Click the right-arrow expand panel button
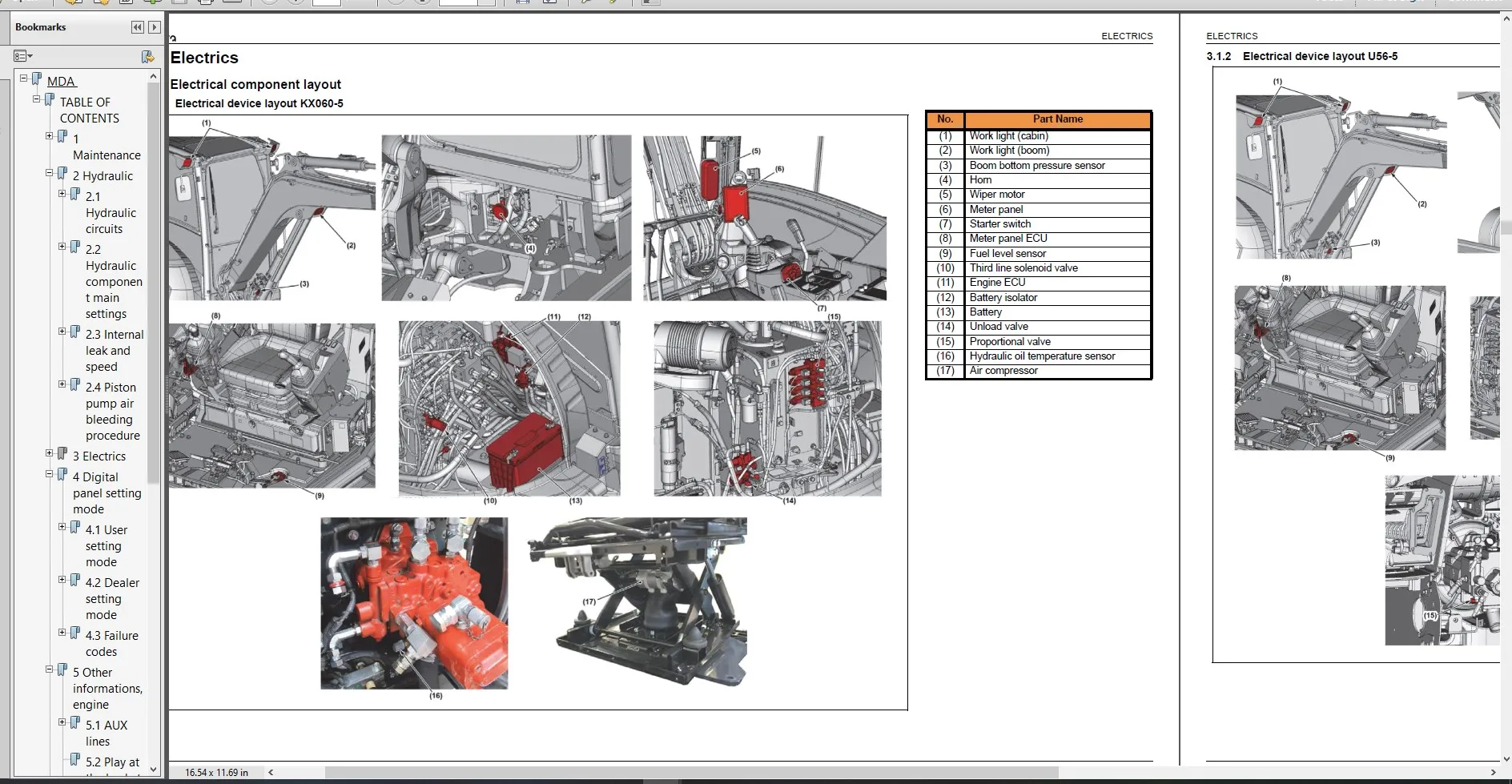The width and height of the screenshot is (1512, 784). click(x=155, y=27)
